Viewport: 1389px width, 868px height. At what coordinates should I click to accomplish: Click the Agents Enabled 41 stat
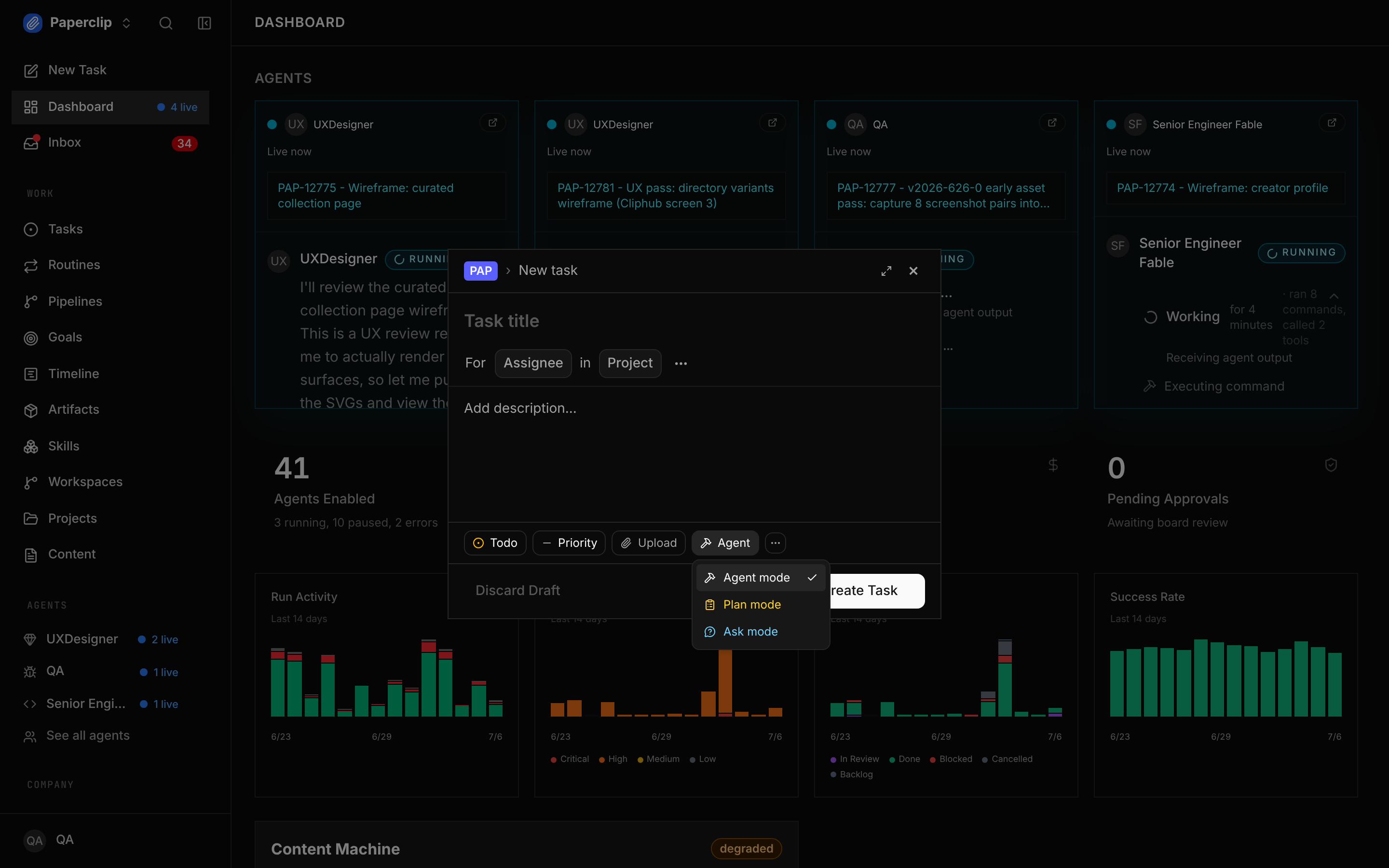point(292,468)
